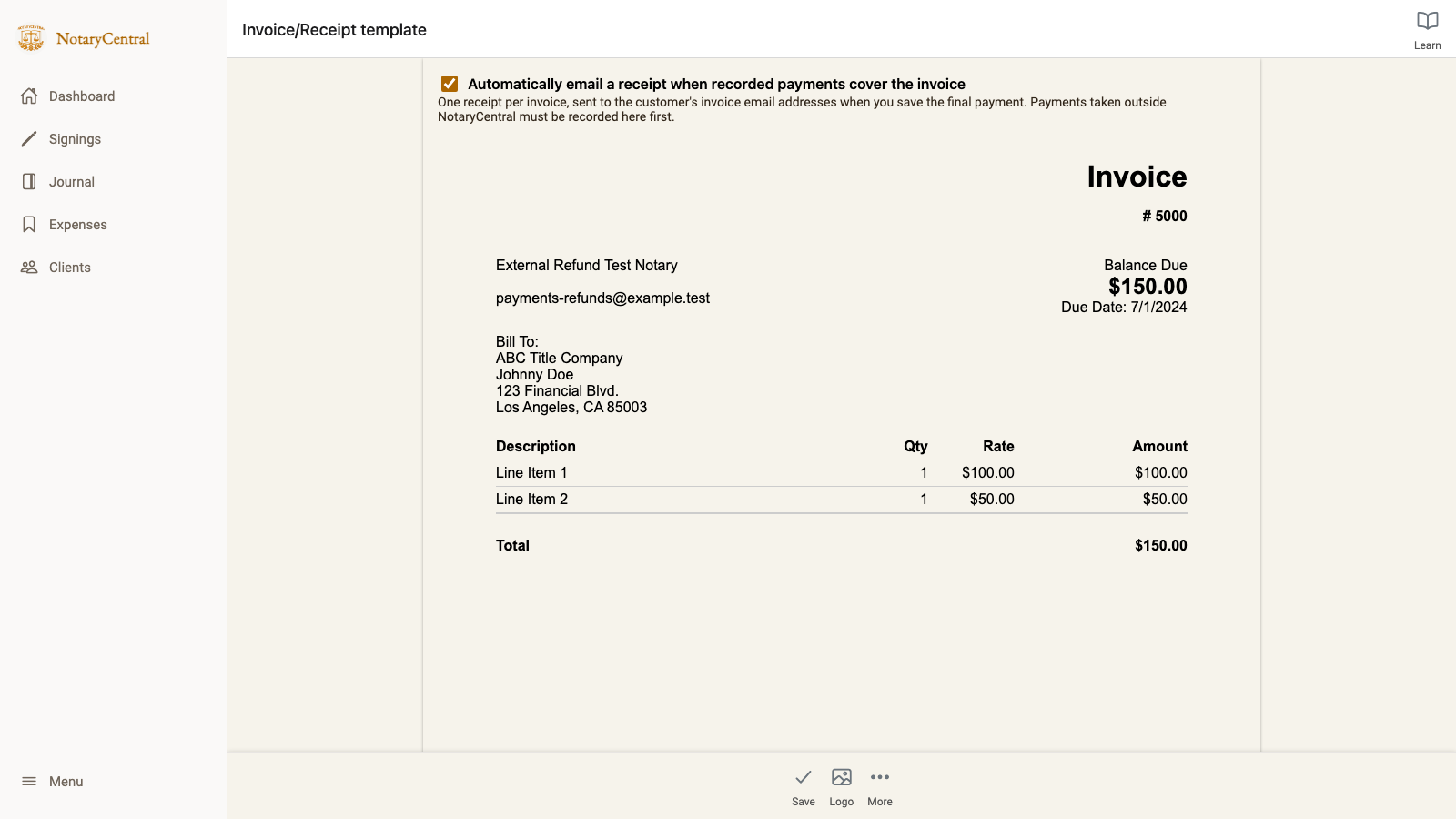Click the Menu label in the sidebar
Screen dimensions: 1456x819
[66, 782]
